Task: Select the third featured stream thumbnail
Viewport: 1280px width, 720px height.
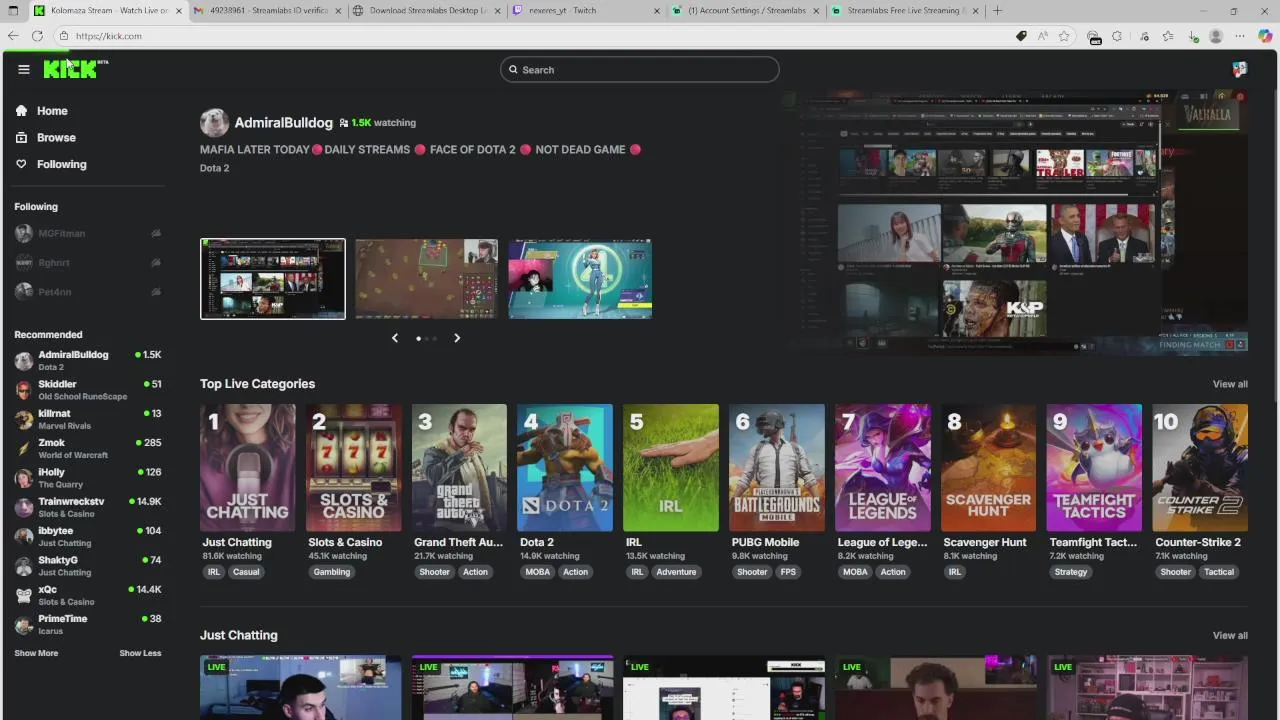Action: click(580, 279)
